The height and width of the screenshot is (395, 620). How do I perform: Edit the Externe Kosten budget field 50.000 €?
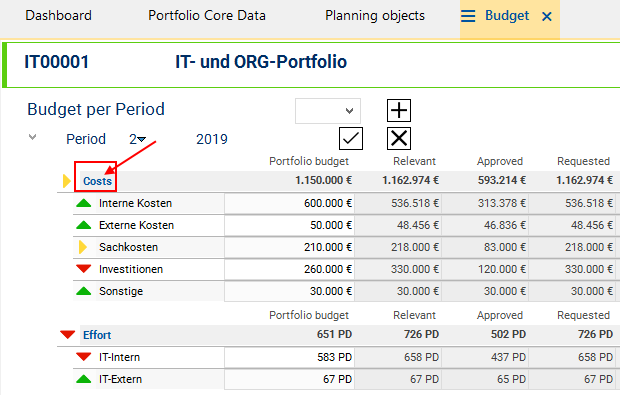(x=289, y=225)
